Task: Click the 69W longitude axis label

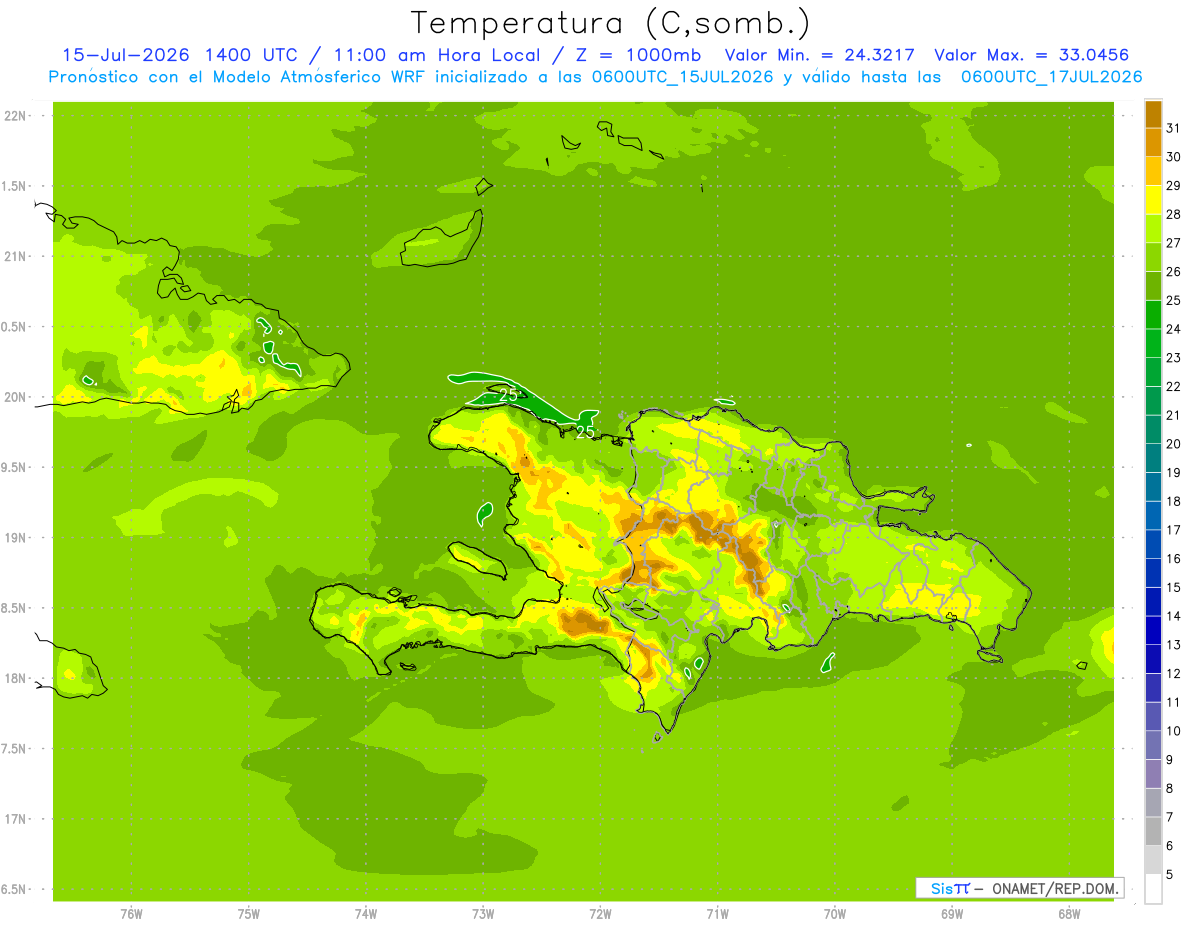Action: tap(952, 913)
